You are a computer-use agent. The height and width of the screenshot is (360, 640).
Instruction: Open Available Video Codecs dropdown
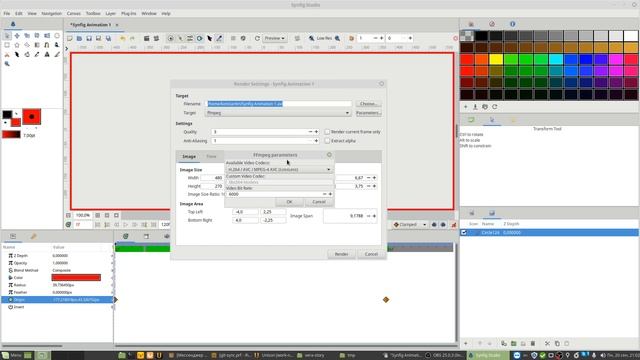(279, 169)
